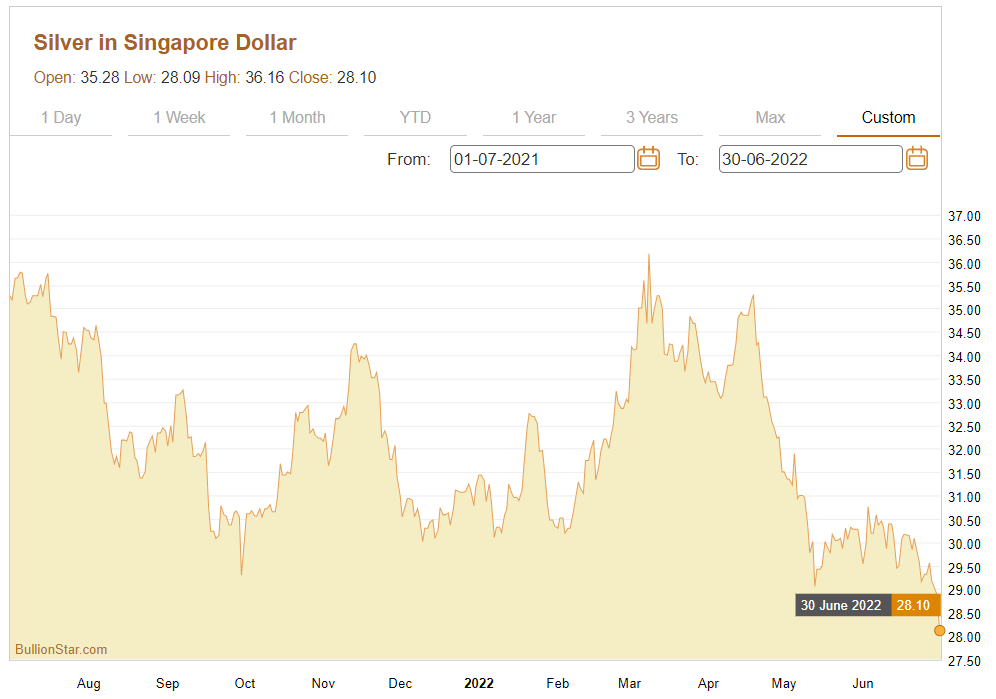
Task: Click the Dec x-axis label
Action: (x=400, y=684)
